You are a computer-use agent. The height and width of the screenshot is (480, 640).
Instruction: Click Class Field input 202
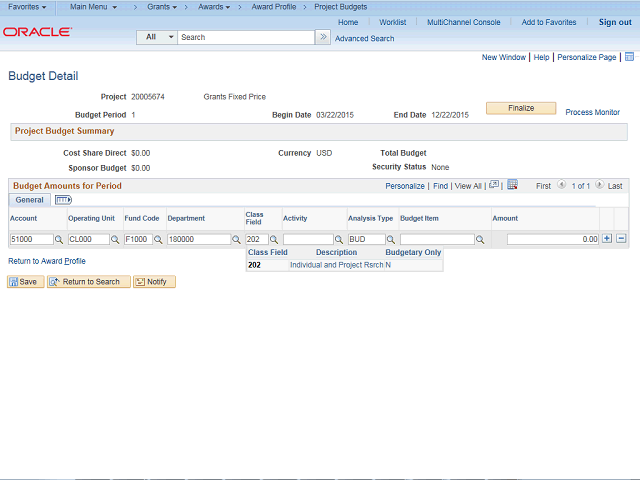click(x=257, y=239)
